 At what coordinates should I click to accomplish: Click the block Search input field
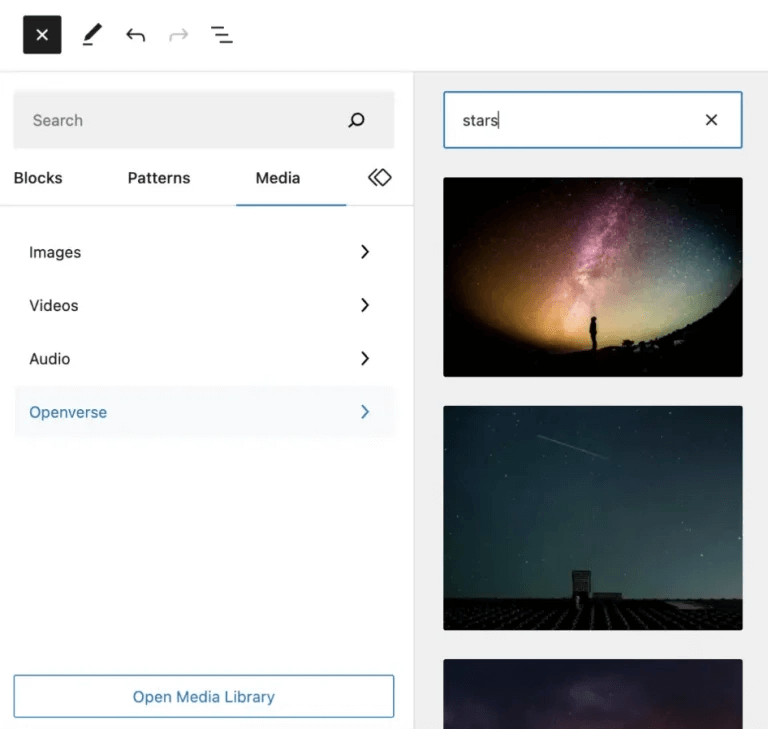(x=204, y=120)
